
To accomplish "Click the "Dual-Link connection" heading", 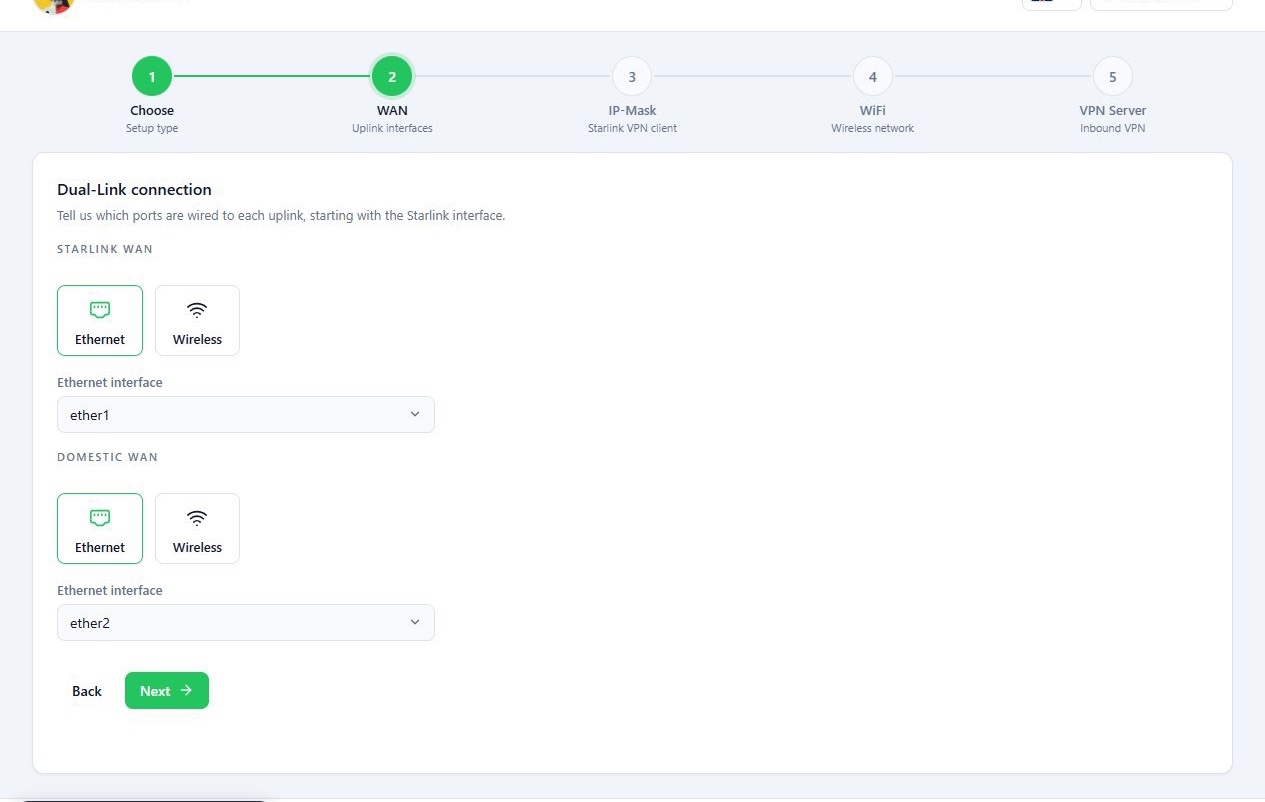I will tap(134, 190).
